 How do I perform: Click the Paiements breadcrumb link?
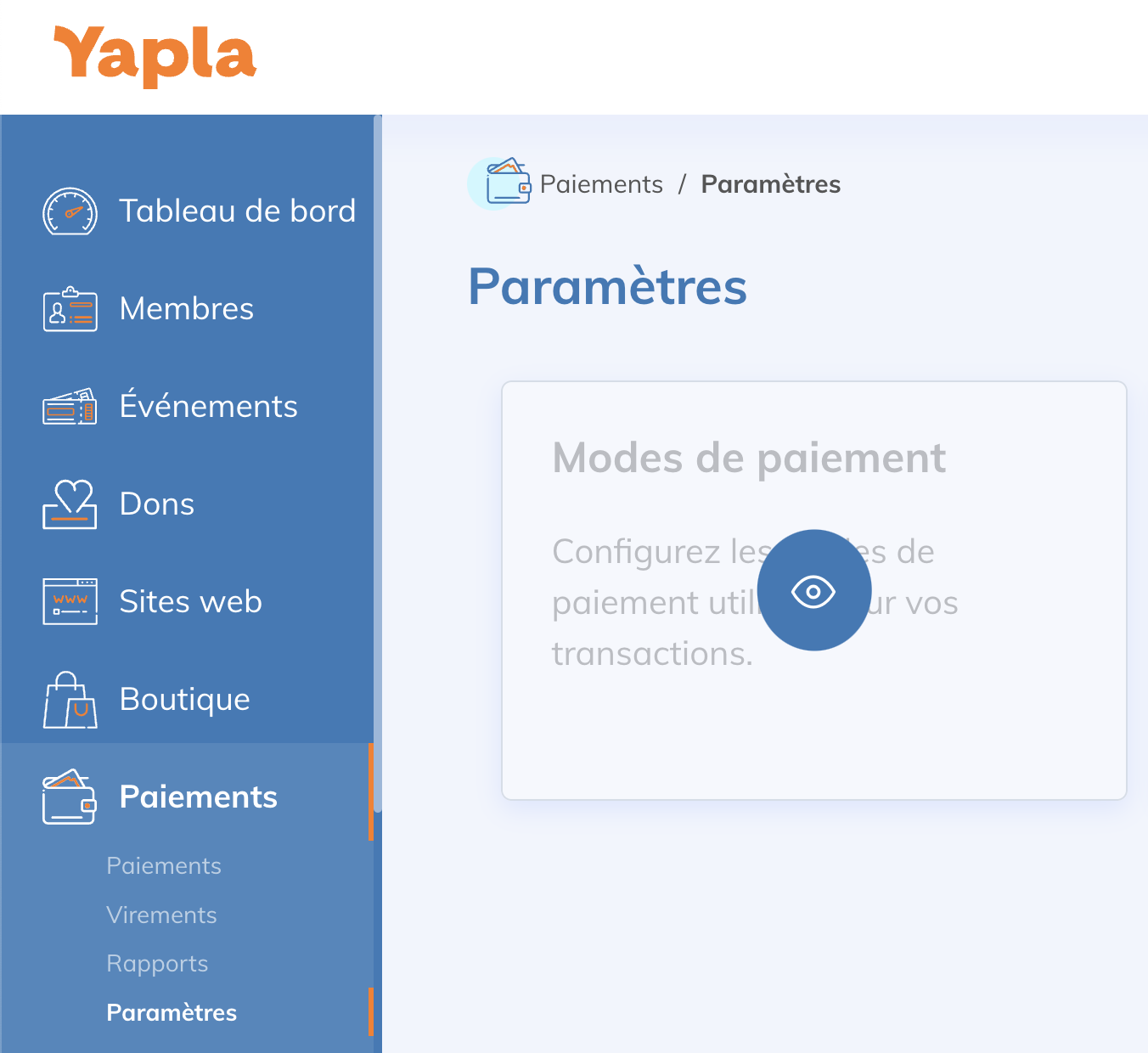pyautogui.click(x=601, y=184)
